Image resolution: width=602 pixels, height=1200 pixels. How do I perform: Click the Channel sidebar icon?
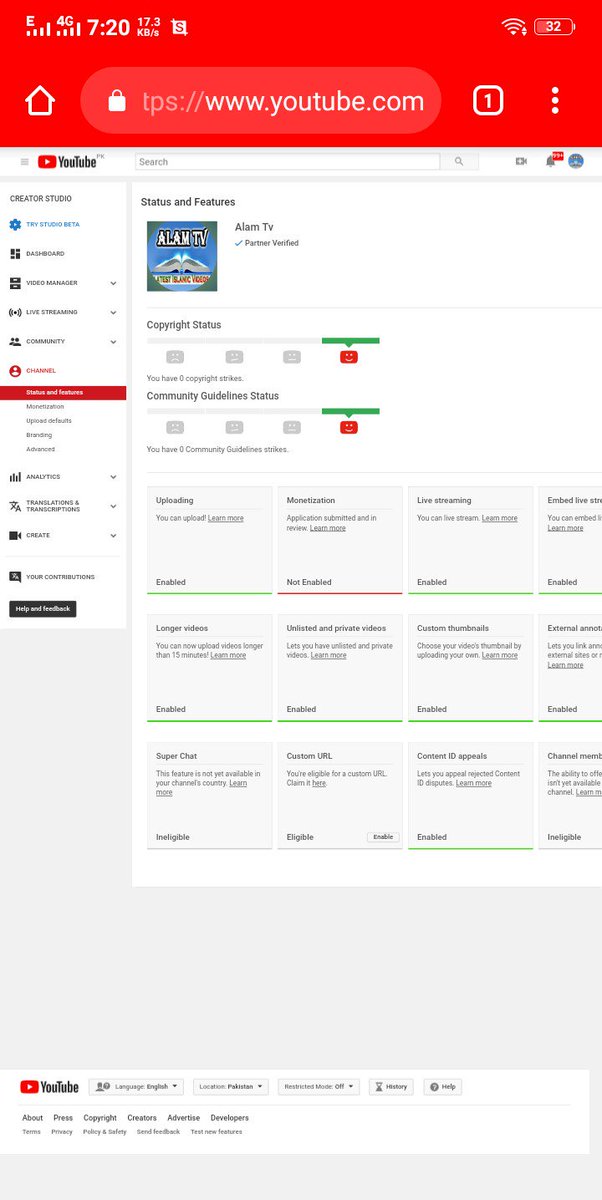point(15,371)
